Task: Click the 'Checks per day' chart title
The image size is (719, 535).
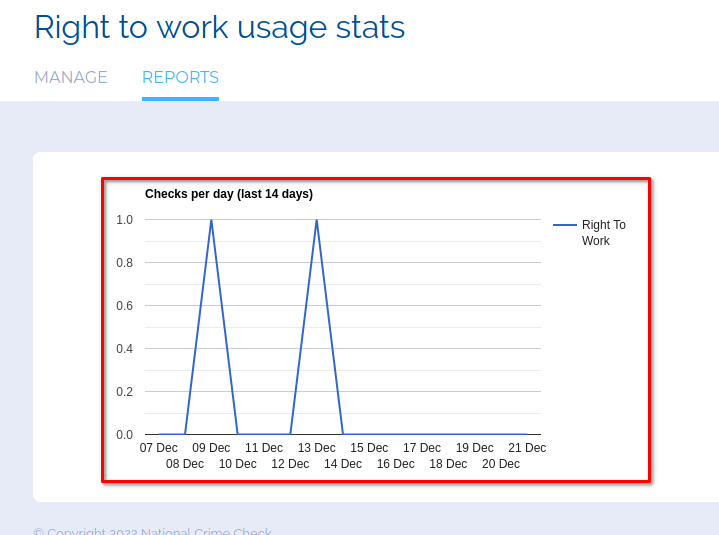Action: tap(229, 194)
